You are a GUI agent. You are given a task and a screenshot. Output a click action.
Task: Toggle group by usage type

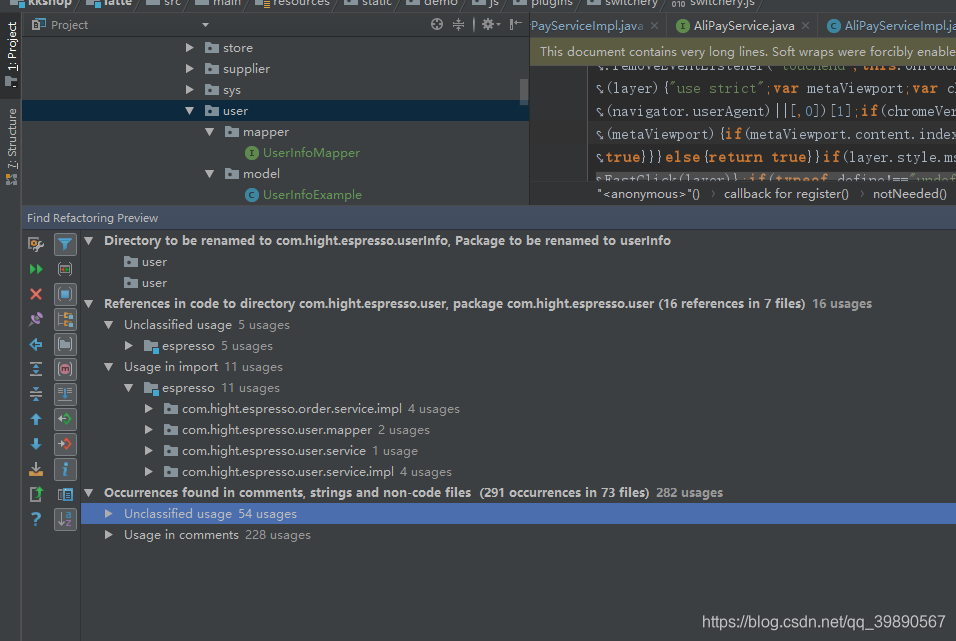pyautogui.click(x=65, y=319)
